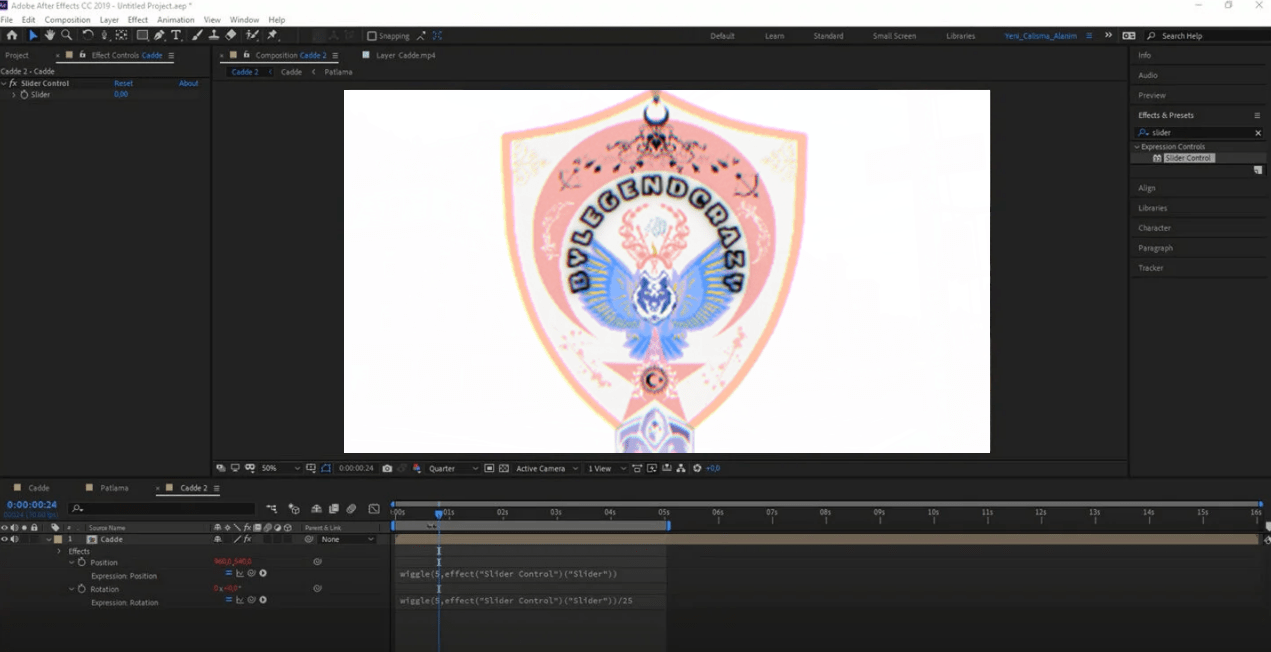Toggle the Position expression enable equals sign

(x=228, y=574)
